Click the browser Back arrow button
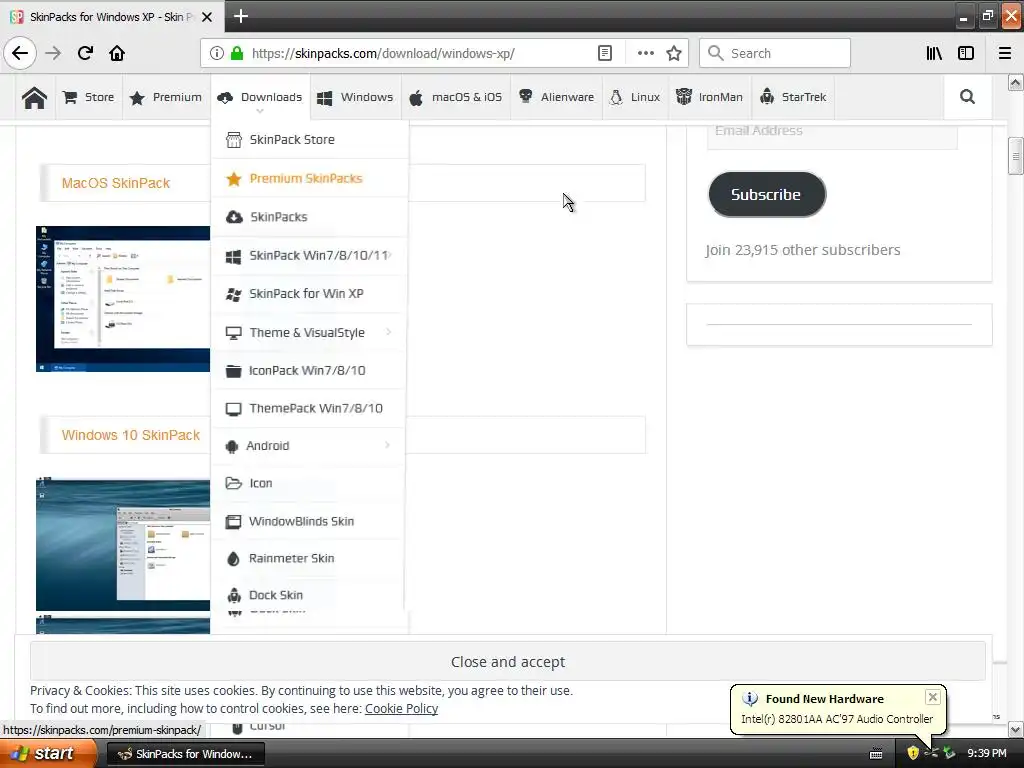The width and height of the screenshot is (1024, 768). click(20, 53)
